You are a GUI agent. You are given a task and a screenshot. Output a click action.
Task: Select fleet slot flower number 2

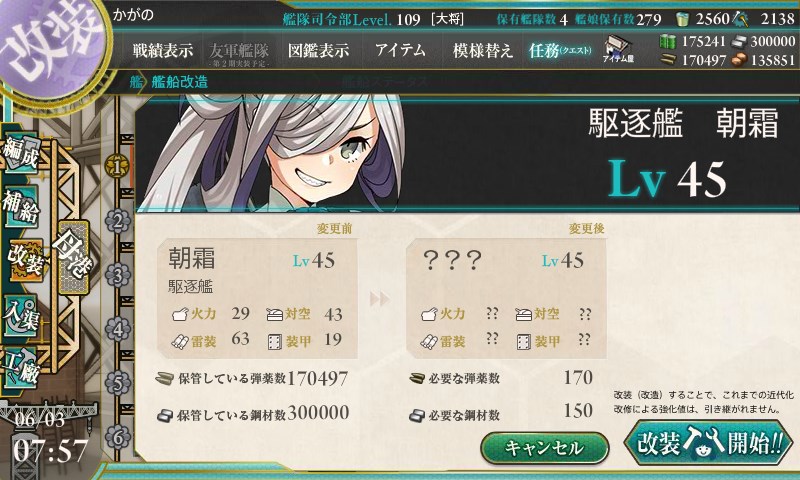[x=118, y=221]
